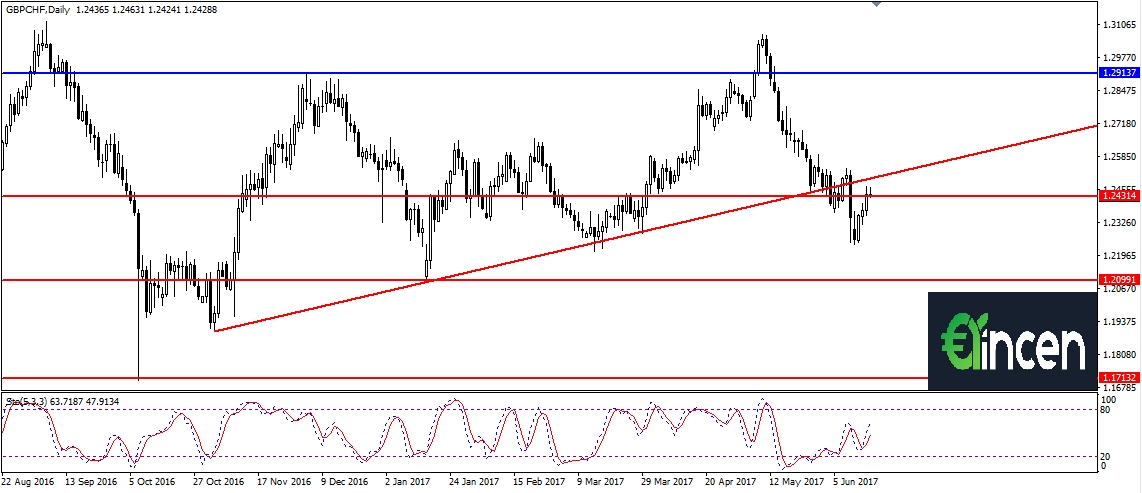Click the red 1.17132 price level tag
This screenshot has height=493, width=1142.
pos(1117,378)
